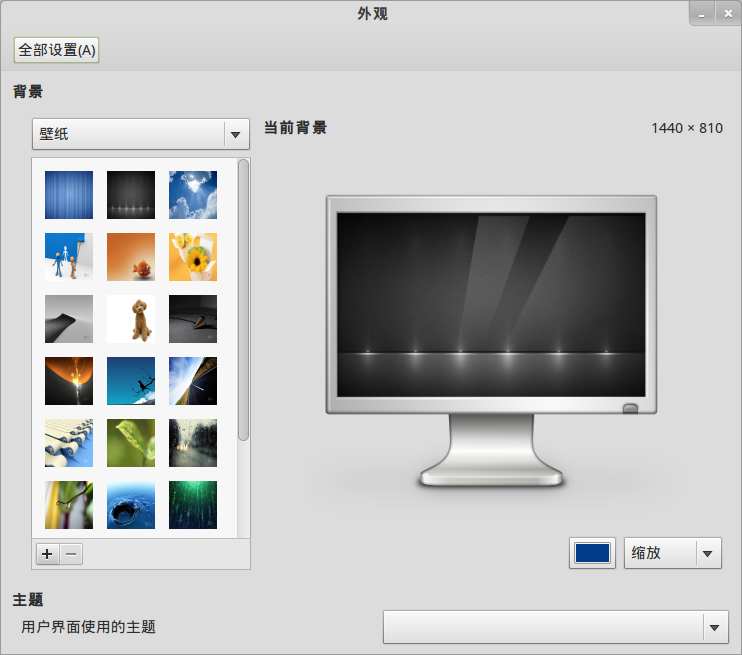
Task: Open the 壁纸 source dropdown
Action: coord(141,134)
